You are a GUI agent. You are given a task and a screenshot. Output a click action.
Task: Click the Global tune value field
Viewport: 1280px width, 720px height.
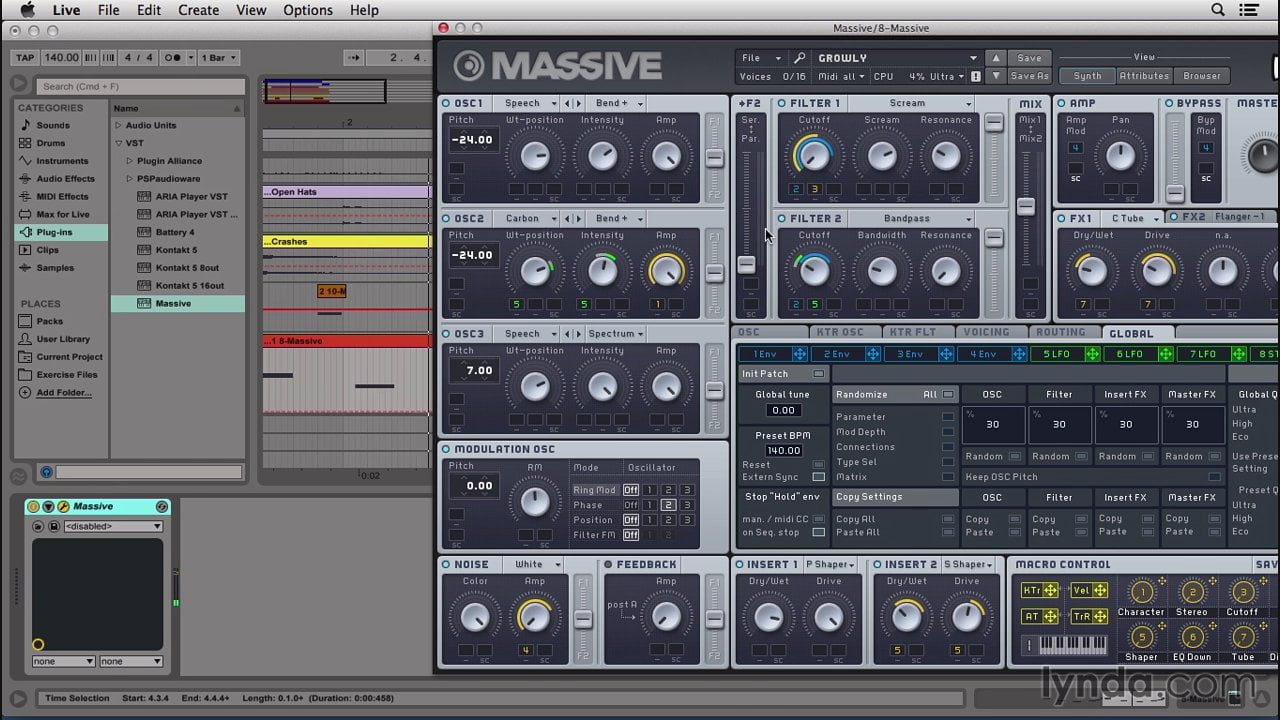pos(783,410)
